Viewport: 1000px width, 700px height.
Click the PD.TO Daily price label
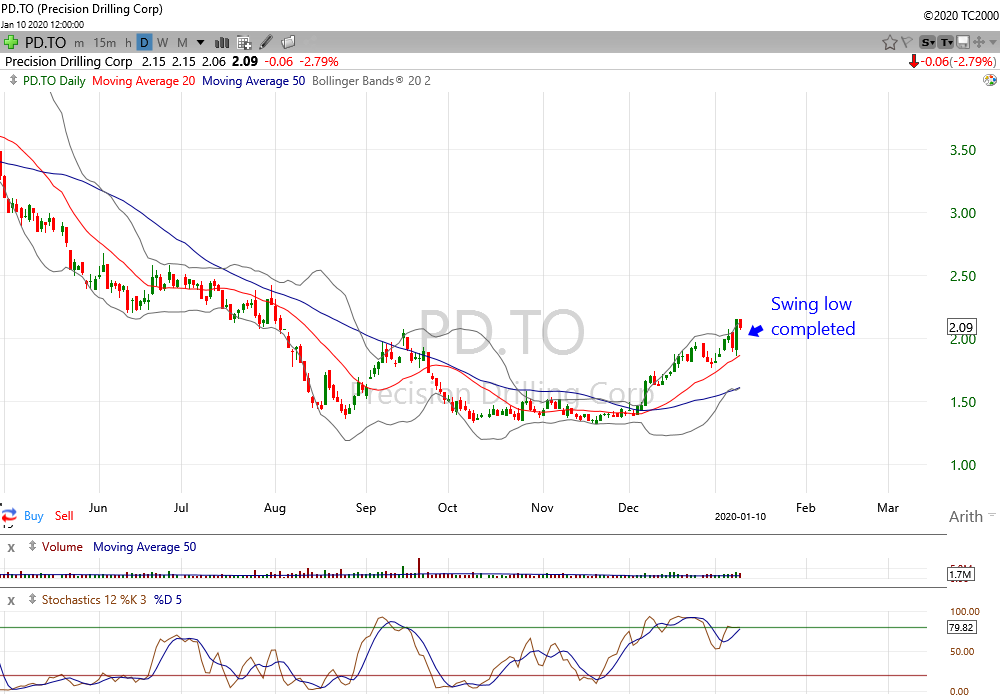click(54, 81)
